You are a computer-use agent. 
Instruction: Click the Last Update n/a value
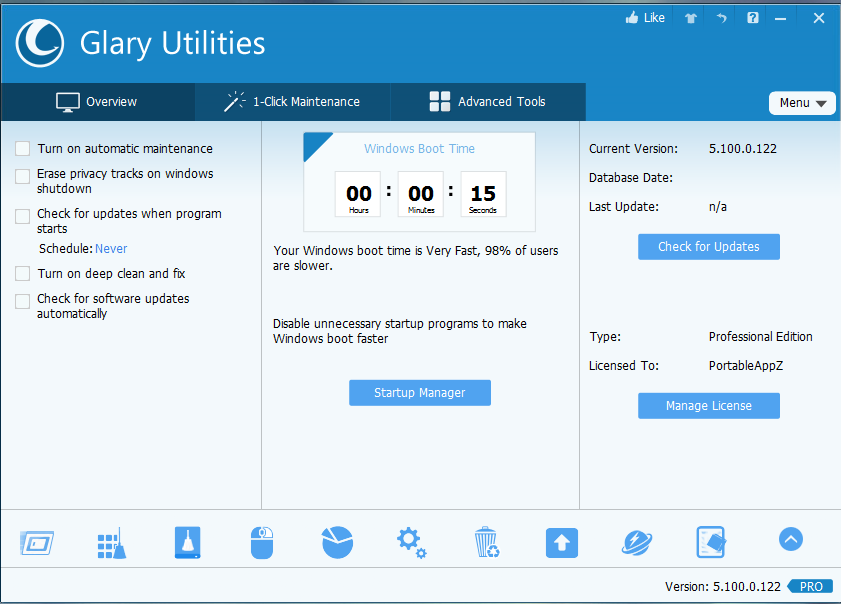pyautogui.click(x=718, y=207)
